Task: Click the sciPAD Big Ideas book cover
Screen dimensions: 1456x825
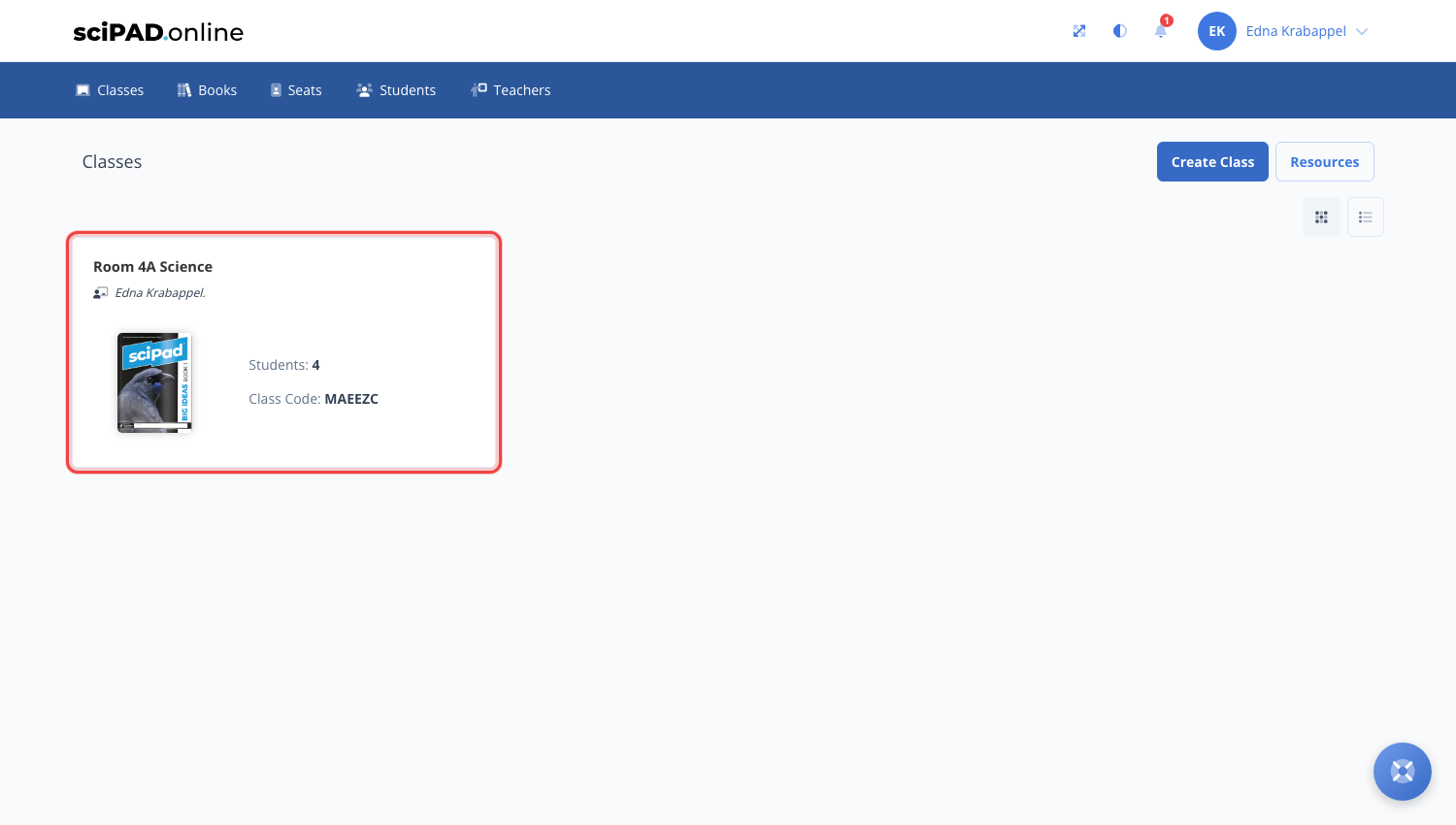Action: click(x=154, y=382)
